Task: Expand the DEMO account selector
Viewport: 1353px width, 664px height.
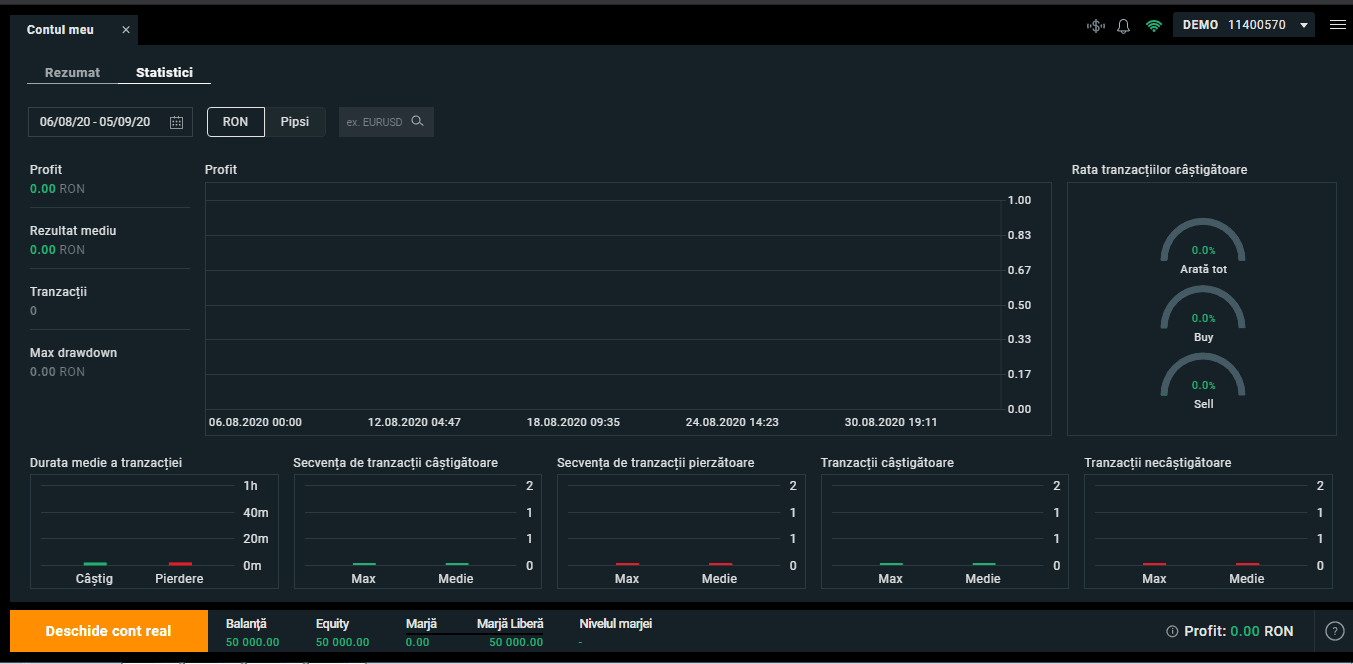Action: pos(1243,24)
